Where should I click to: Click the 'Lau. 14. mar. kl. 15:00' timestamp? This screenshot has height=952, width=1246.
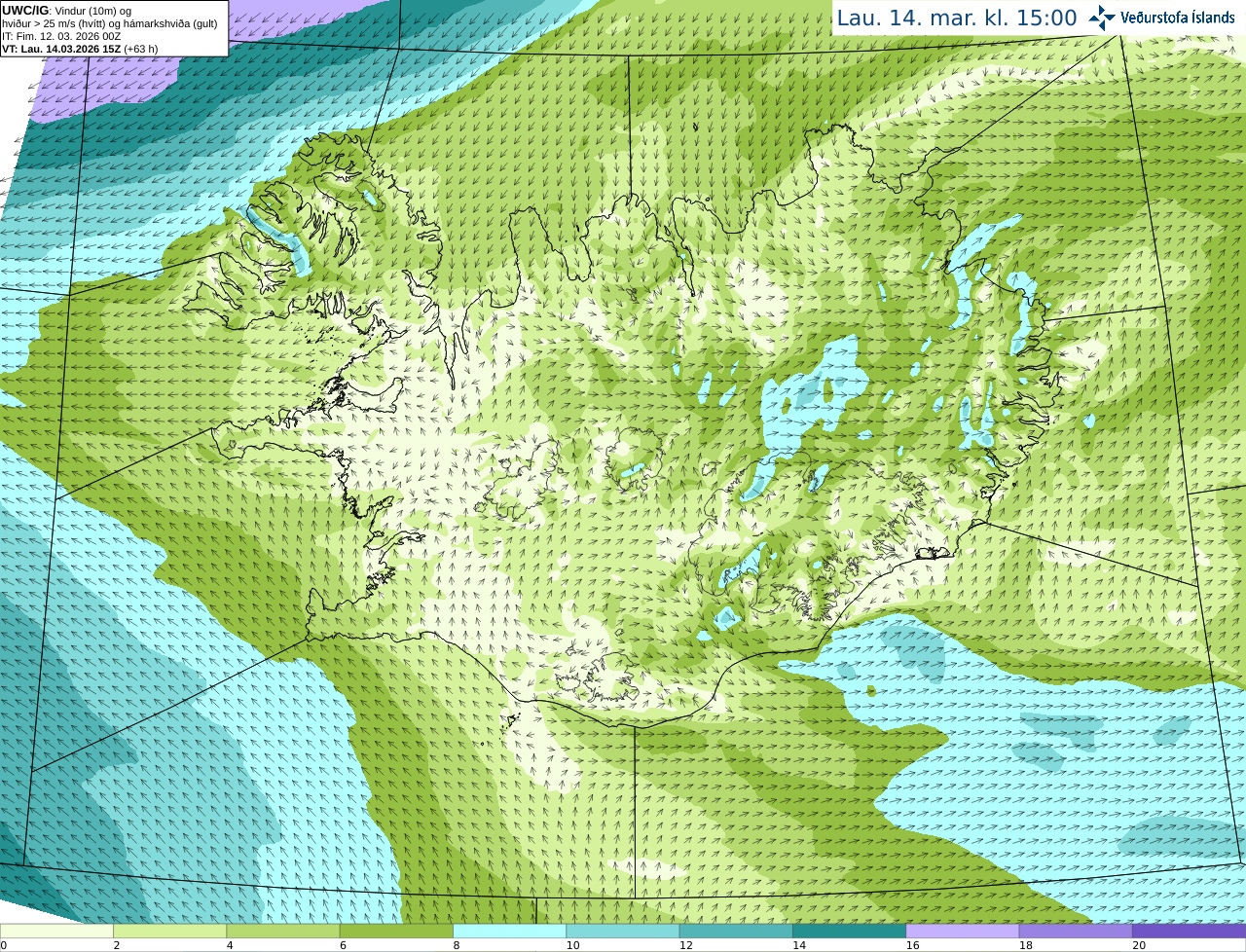pyautogui.click(x=957, y=18)
